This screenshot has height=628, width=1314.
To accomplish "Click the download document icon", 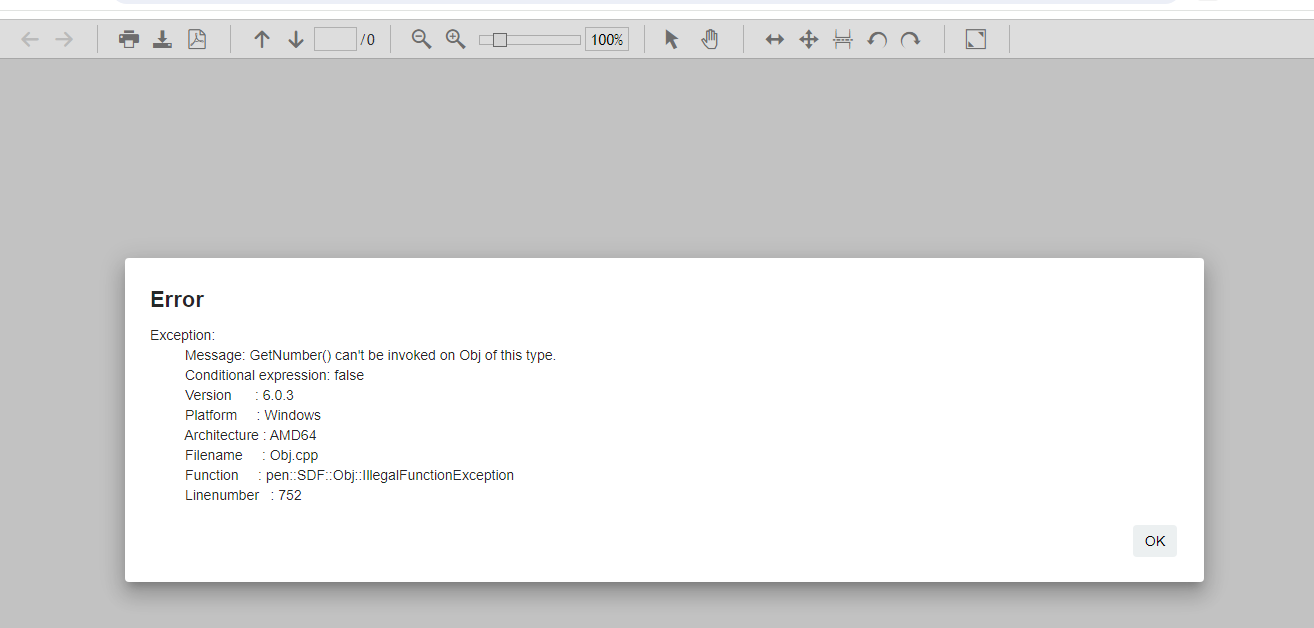I will click(x=162, y=39).
